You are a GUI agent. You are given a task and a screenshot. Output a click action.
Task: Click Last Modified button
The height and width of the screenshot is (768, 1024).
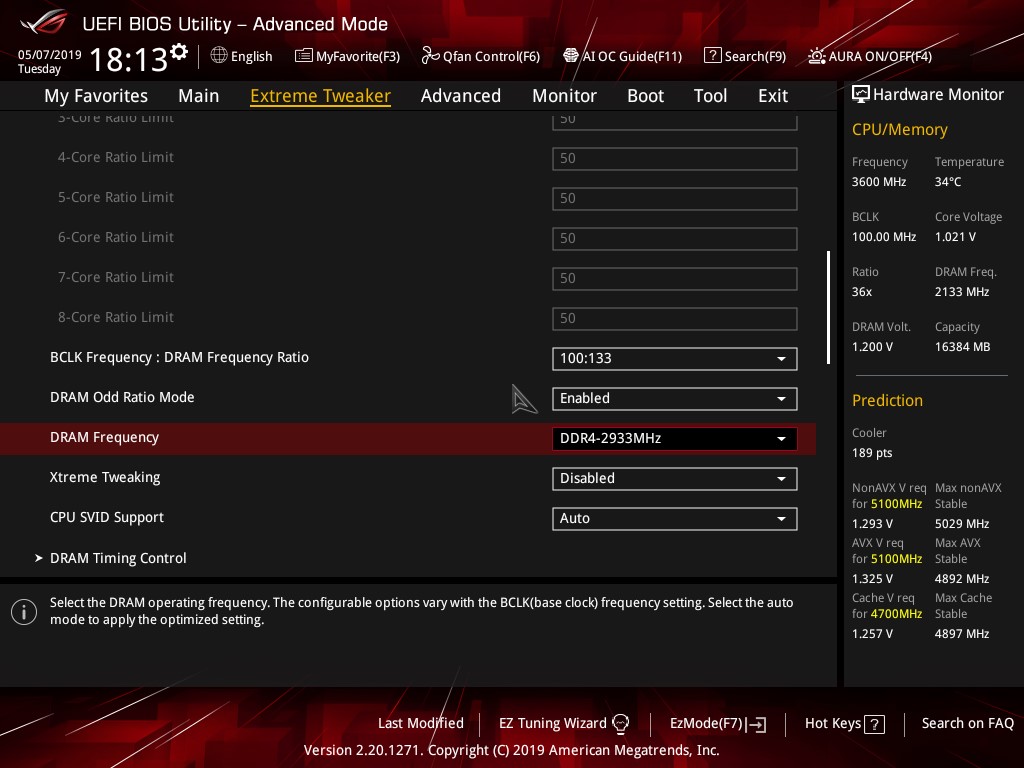(x=421, y=724)
